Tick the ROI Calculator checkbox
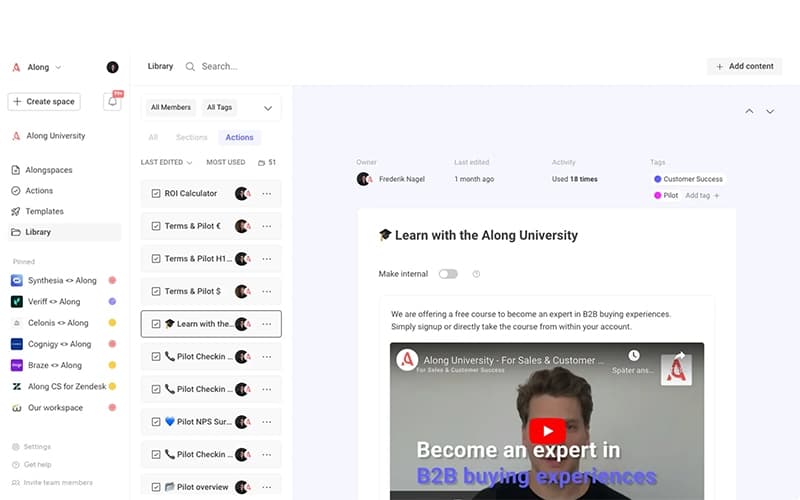The height and width of the screenshot is (500, 800). pos(156,193)
